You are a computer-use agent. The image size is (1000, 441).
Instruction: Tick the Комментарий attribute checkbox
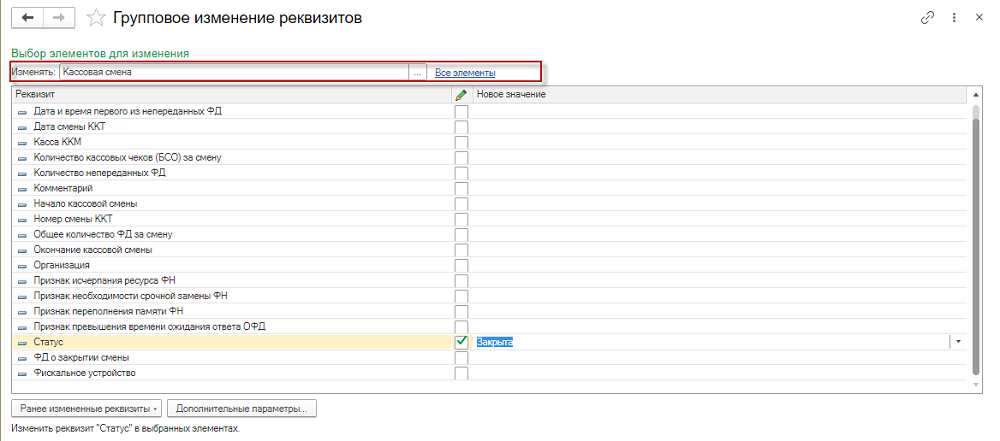462,188
